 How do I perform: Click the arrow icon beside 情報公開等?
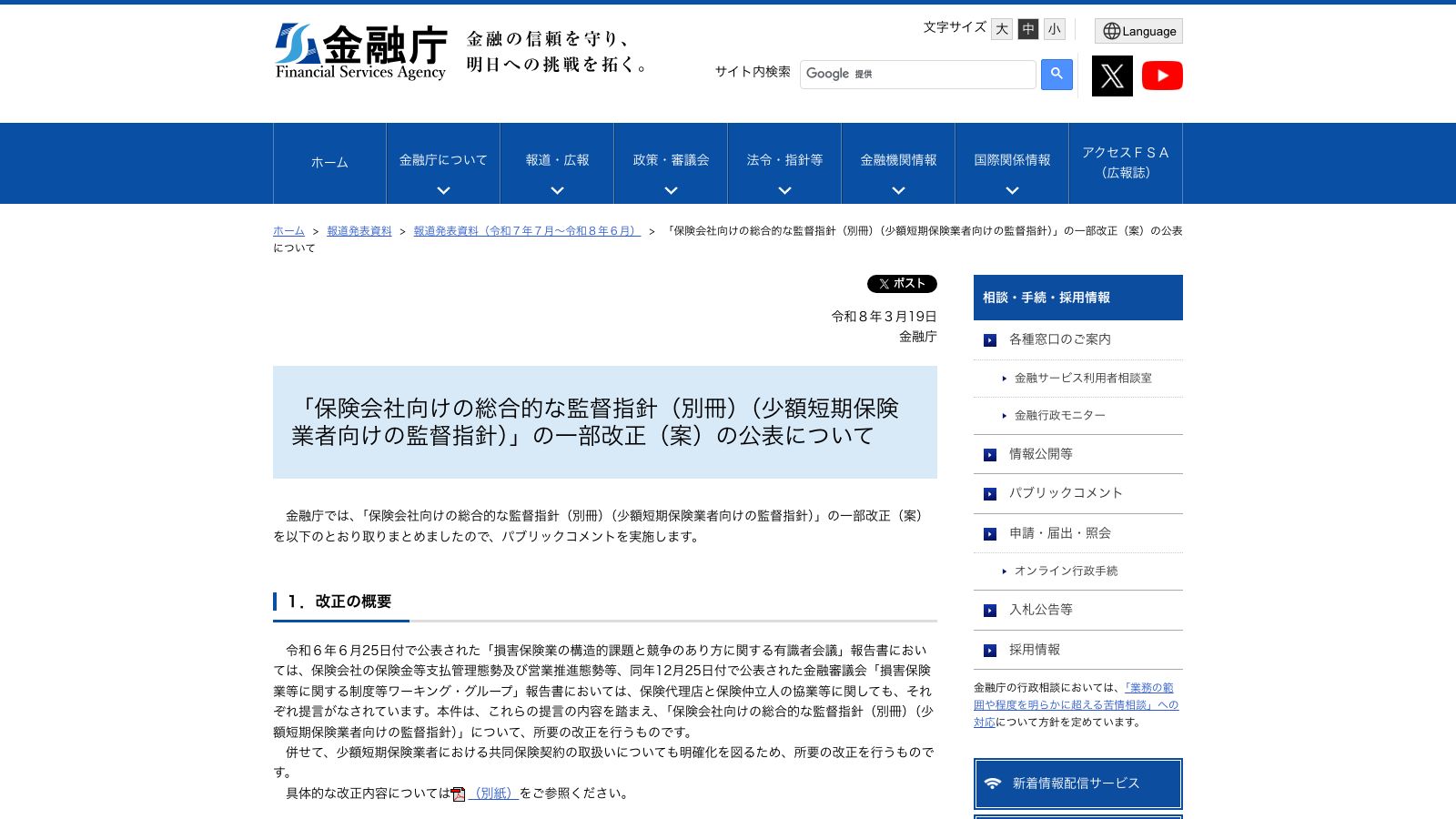pos(990,455)
